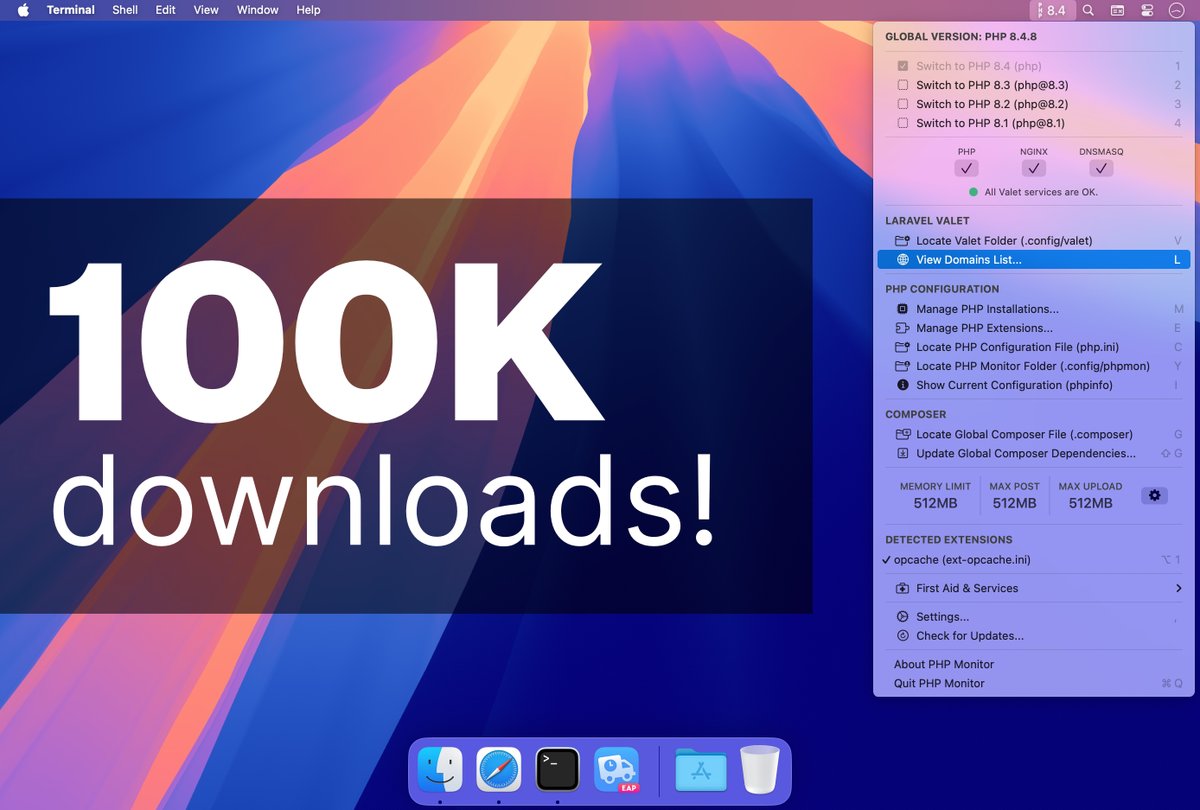Open the Window menu
Screen dimensions: 1200x810
click(257, 10)
